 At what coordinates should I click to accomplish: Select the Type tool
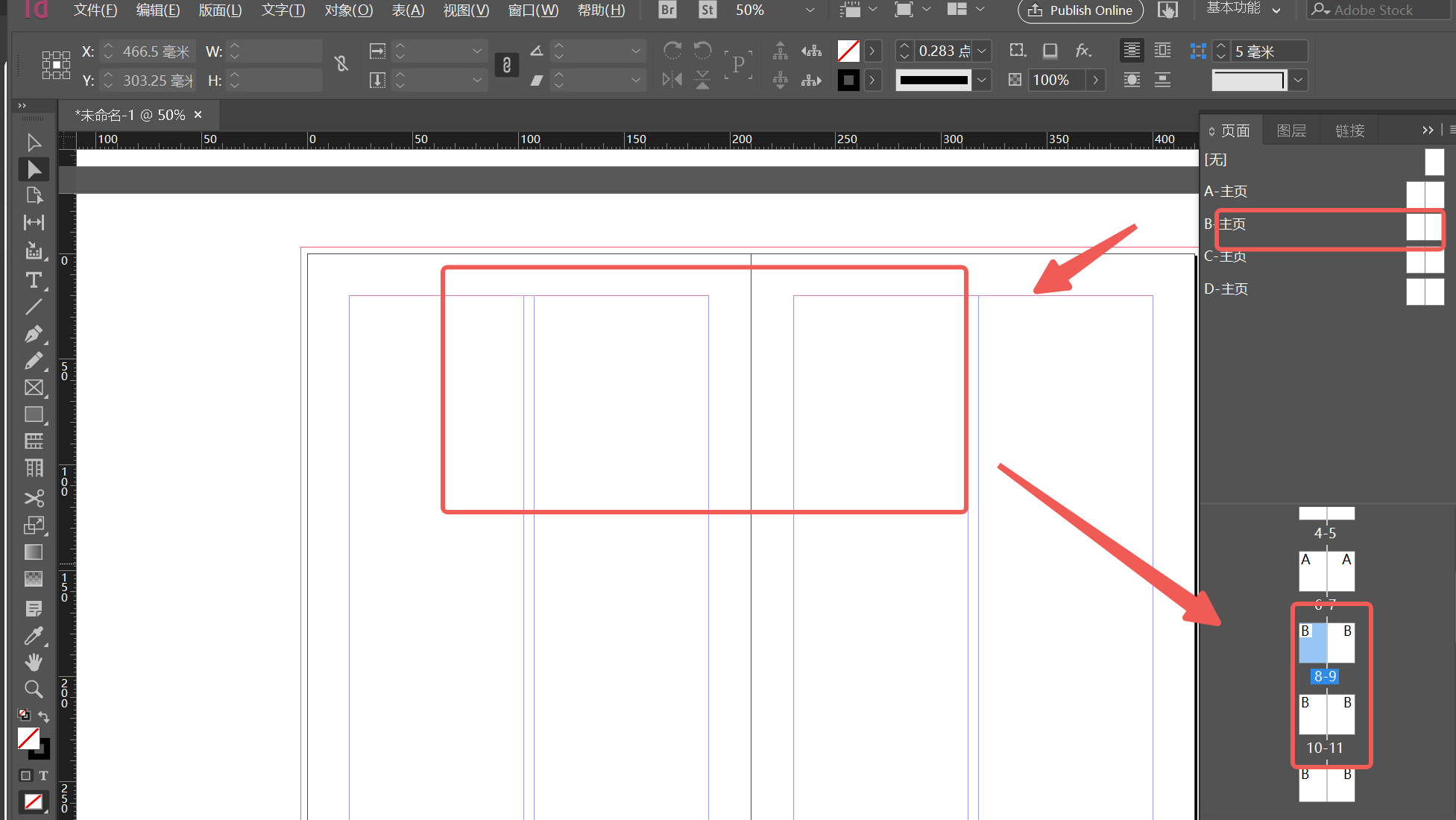pyautogui.click(x=34, y=280)
